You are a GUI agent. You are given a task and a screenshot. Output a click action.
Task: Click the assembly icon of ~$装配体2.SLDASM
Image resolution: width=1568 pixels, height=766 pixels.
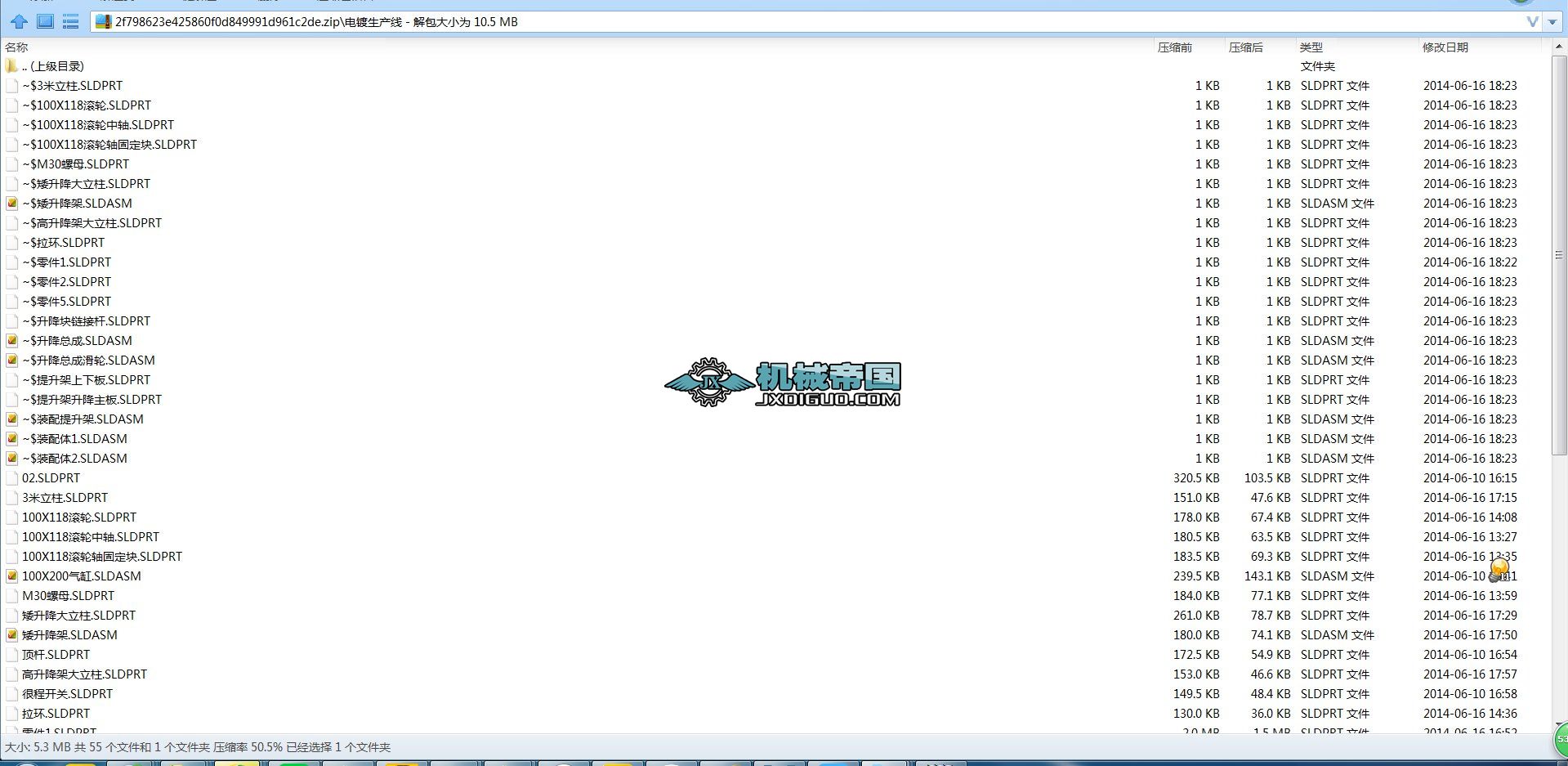[x=11, y=459]
